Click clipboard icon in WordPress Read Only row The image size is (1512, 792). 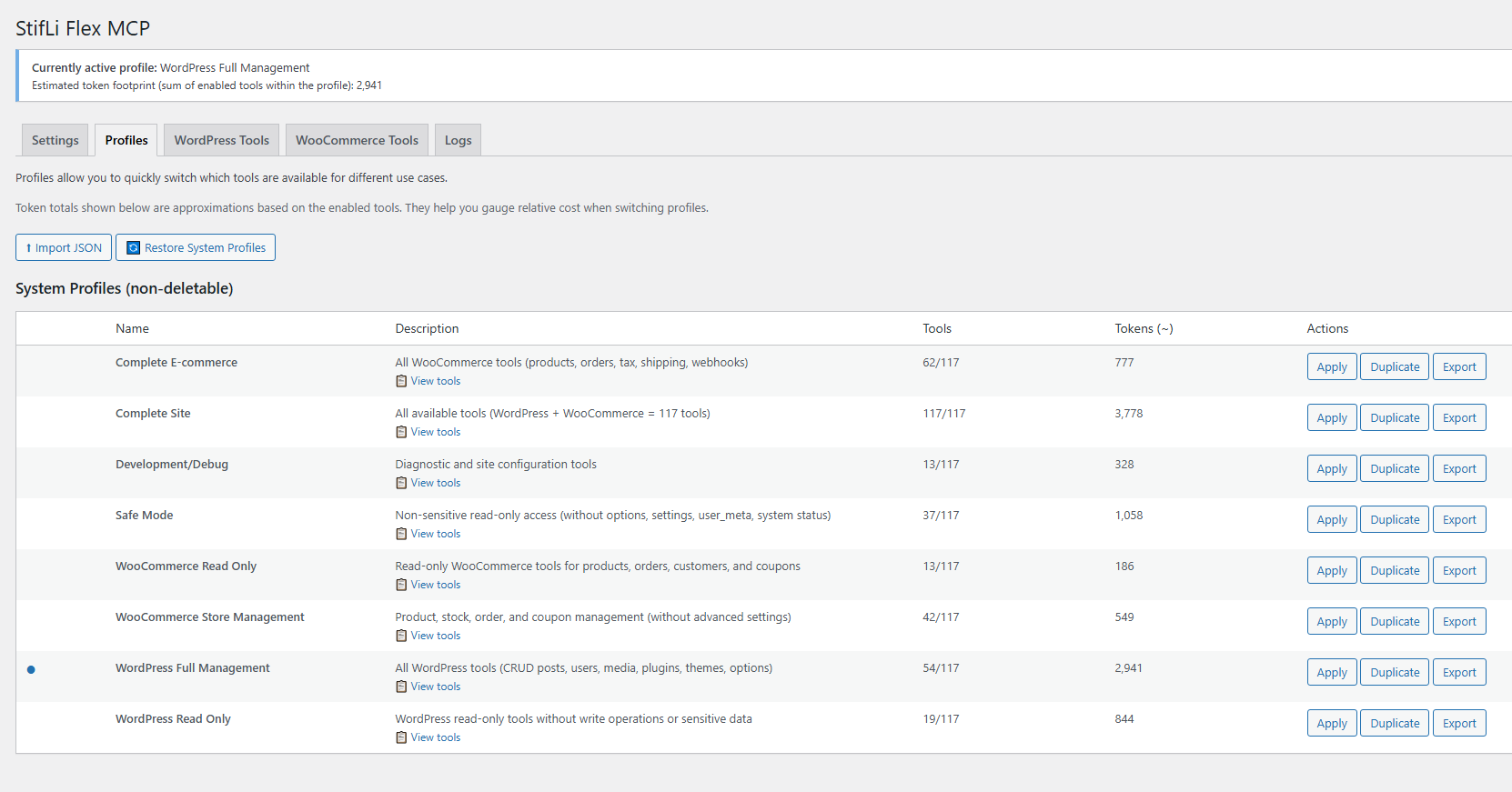[x=401, y=738]
